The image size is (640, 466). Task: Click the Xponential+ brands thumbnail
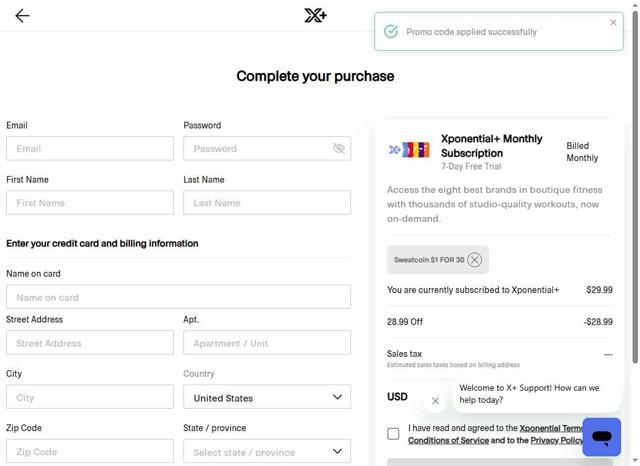(408, 150)
